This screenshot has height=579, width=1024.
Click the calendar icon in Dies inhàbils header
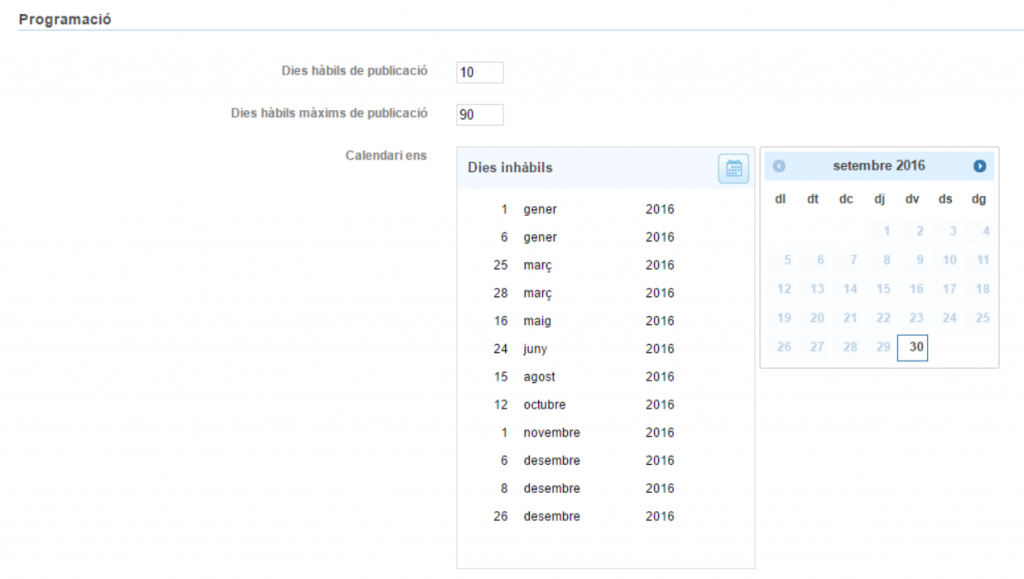click(x=733, y=168)
